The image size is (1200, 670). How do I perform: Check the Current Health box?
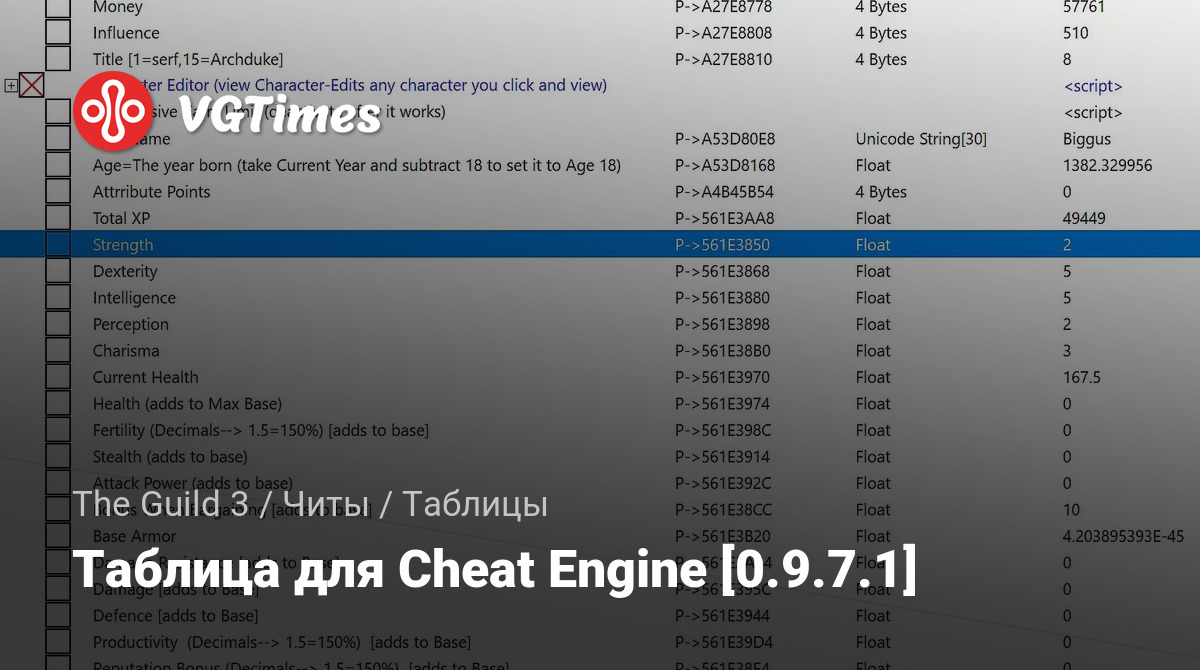click(x=58, y=377)
